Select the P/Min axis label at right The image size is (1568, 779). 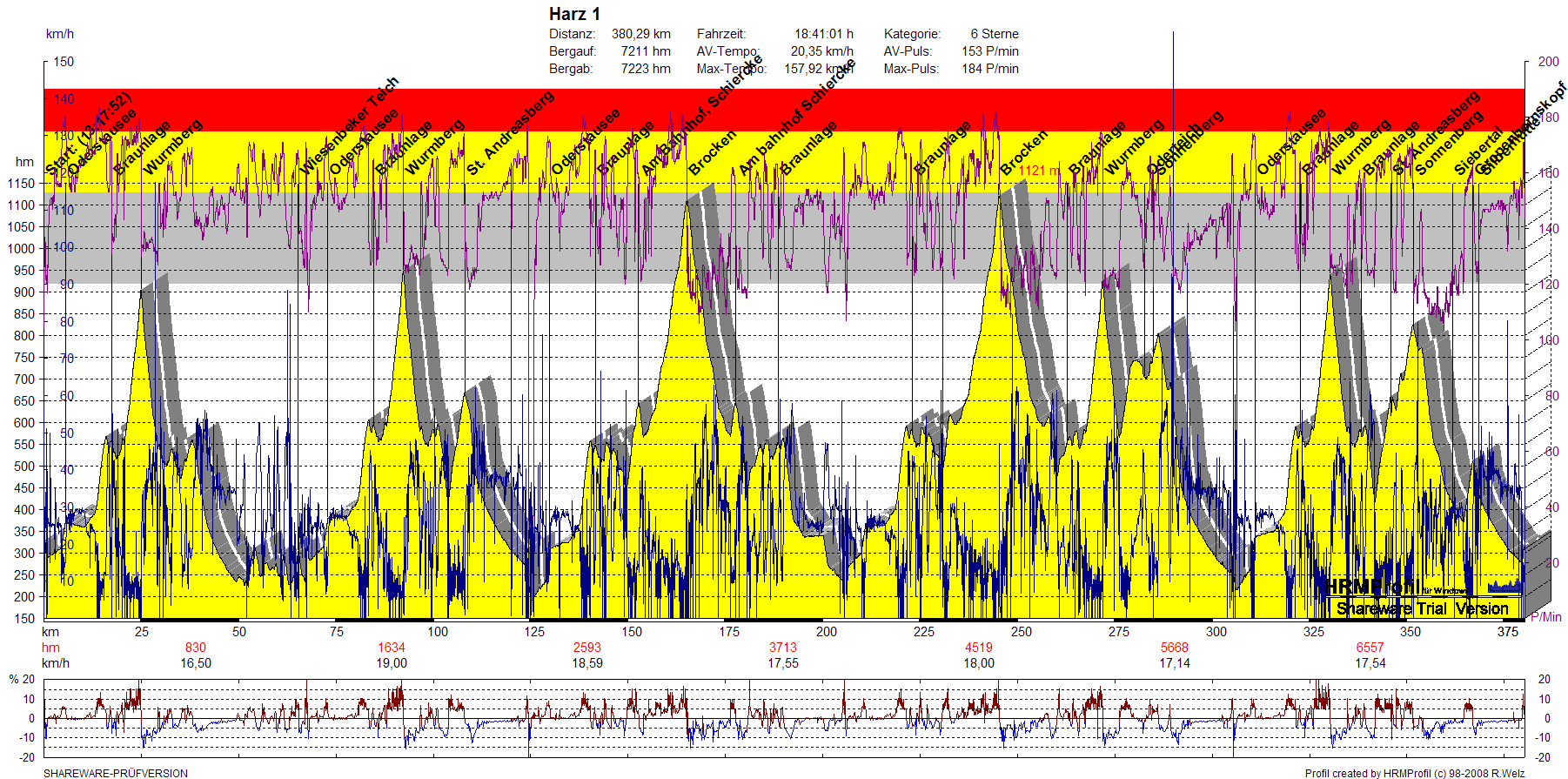[1545, 617]
